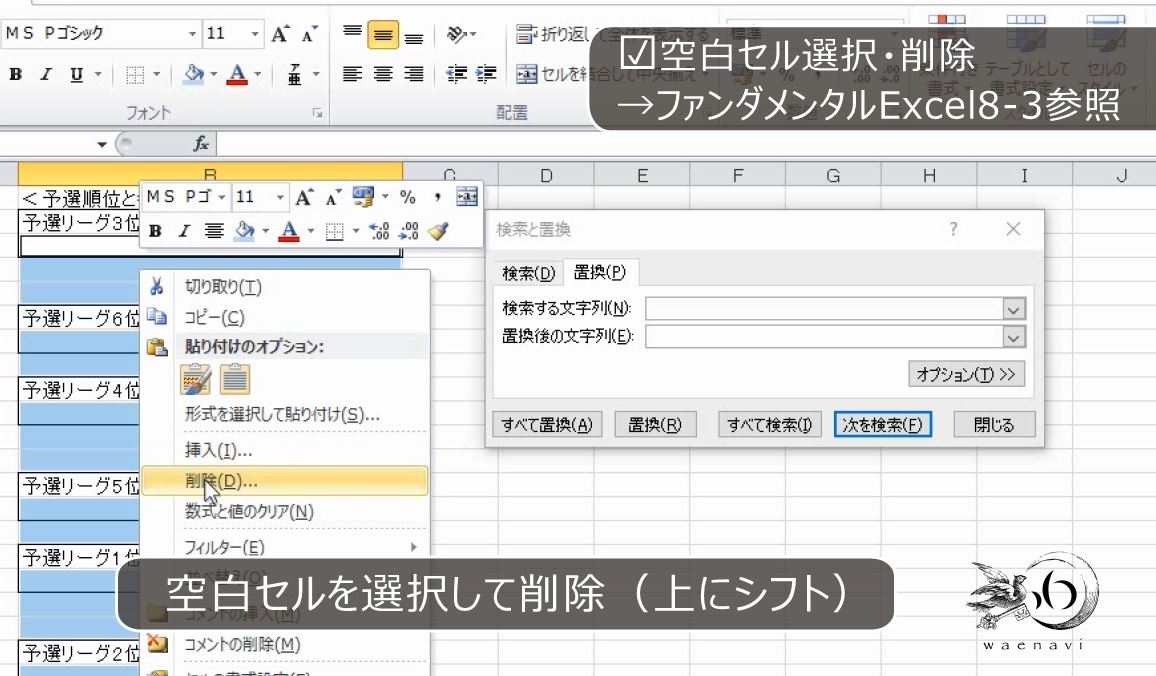The image size is (1156, 676).
Task: Click Format Painter brush on mini toolbar
Action: pyautogui.click(x=438, y=231)
